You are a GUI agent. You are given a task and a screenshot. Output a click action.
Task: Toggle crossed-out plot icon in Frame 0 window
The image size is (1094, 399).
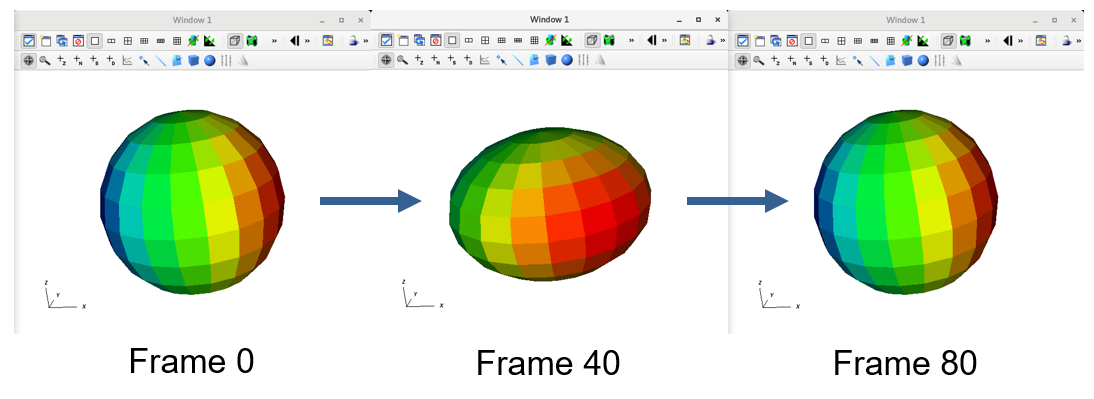click(193, 41)
